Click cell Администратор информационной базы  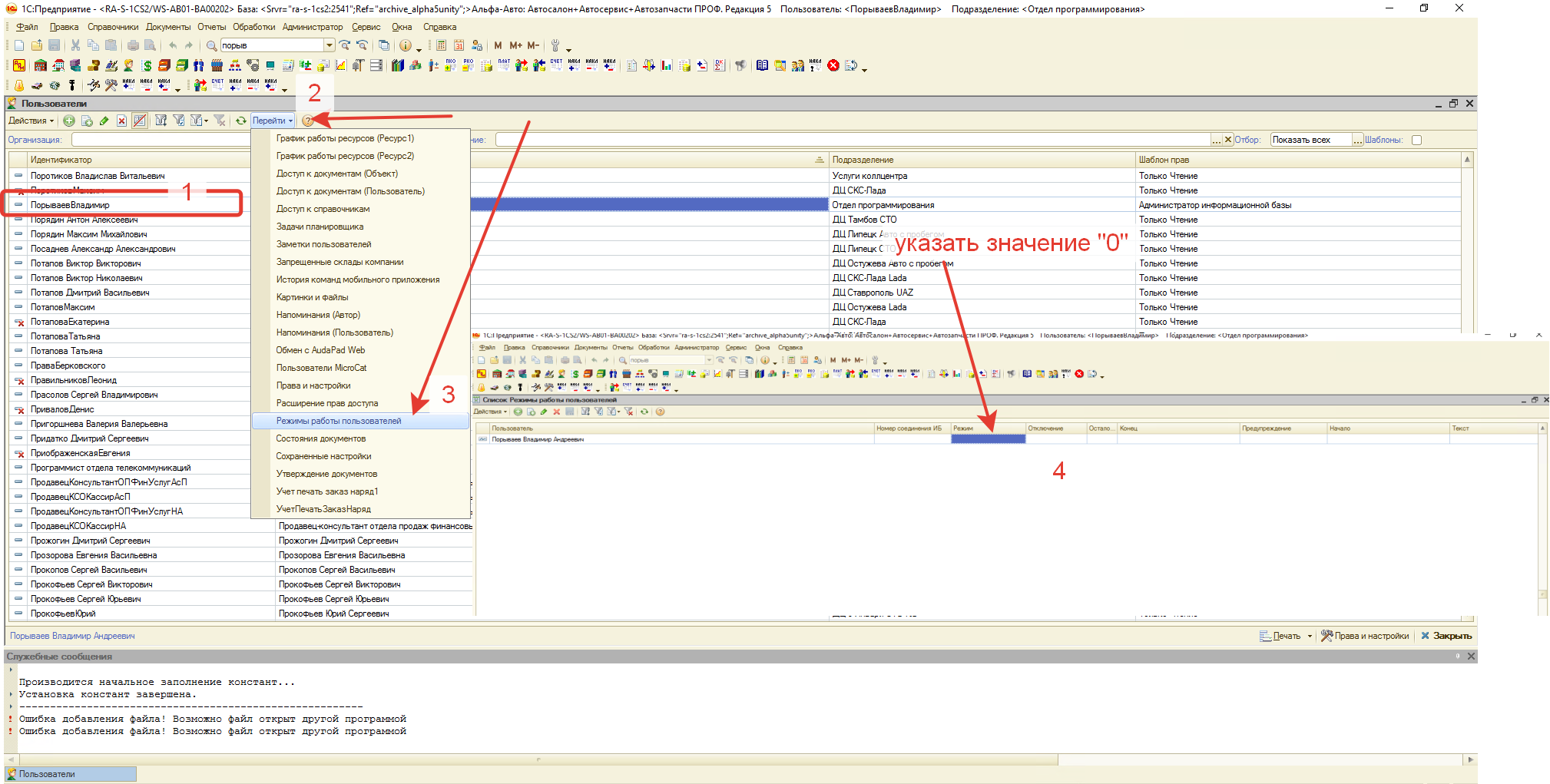(1298, 205)
